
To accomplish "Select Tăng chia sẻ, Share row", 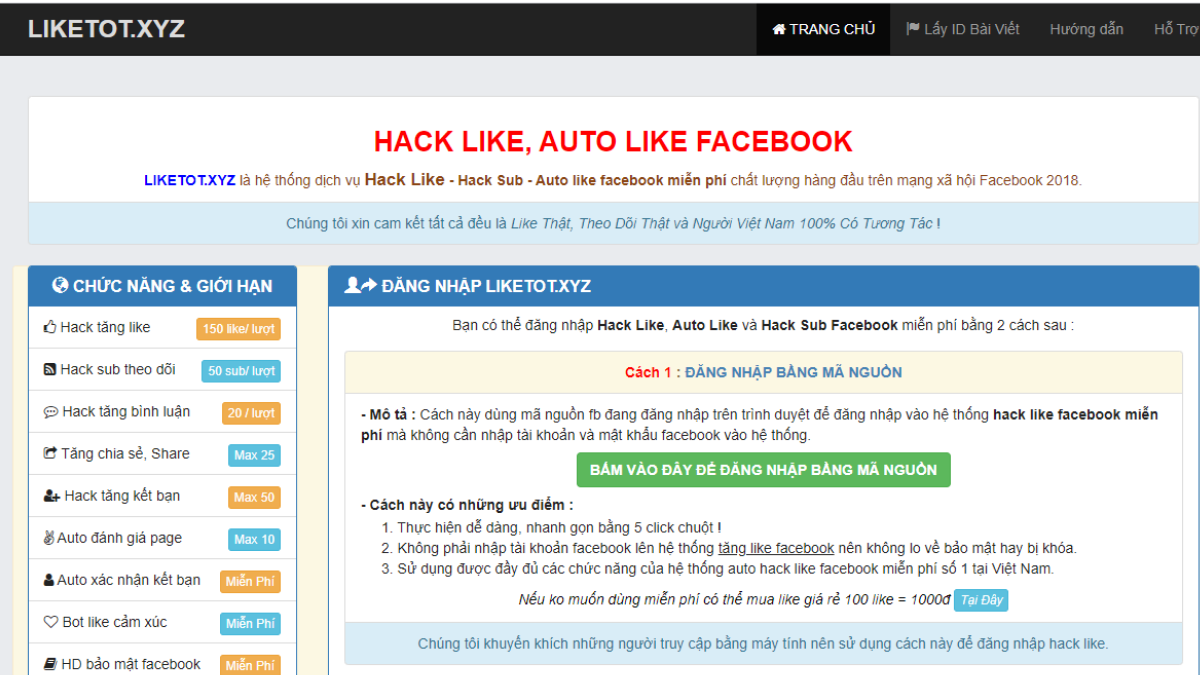I will tap(163, 454).
